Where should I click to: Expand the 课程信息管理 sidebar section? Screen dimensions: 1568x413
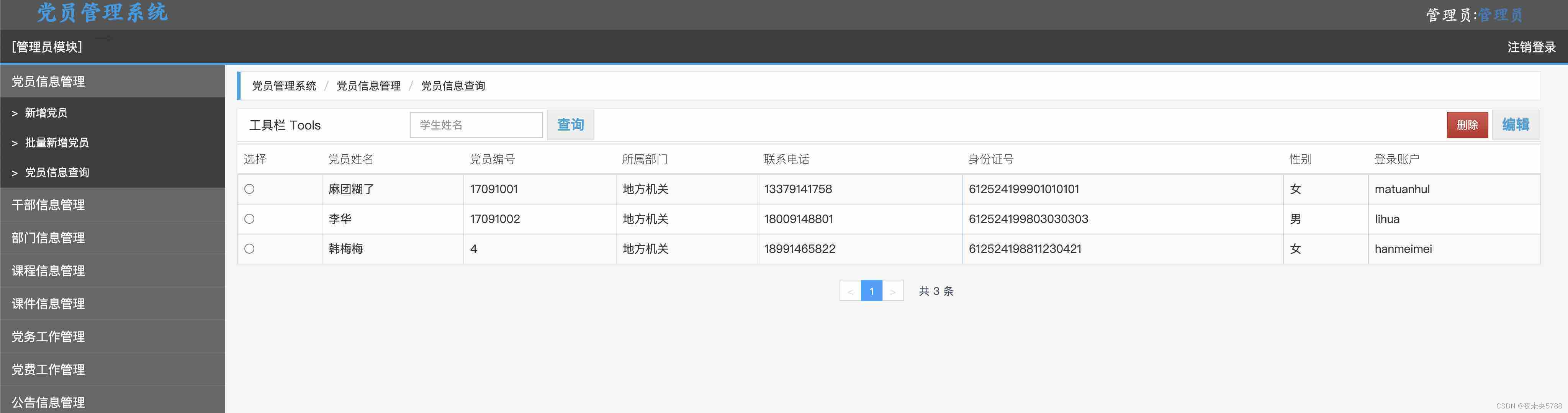pyautogui.click(x=113, y=270)
